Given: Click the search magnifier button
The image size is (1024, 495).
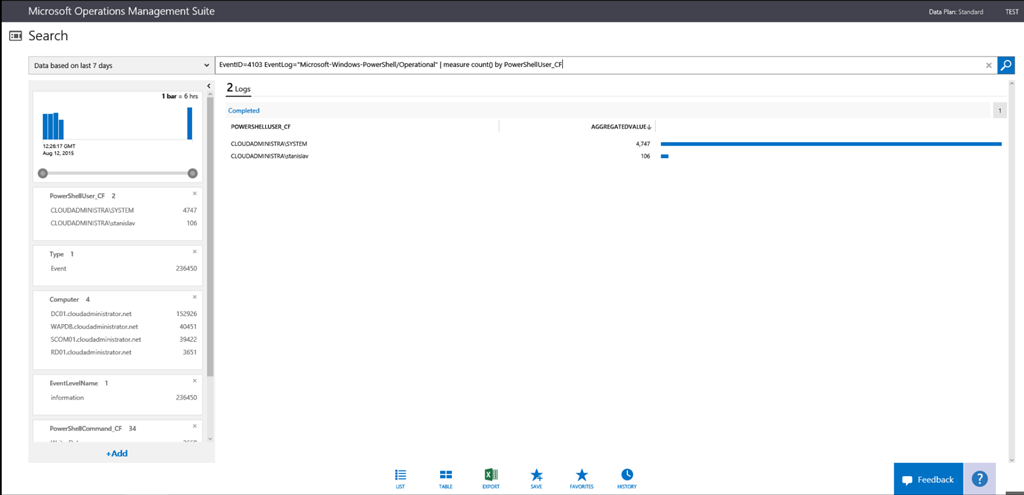Looking at the screenshot, I should [1006, 65].
